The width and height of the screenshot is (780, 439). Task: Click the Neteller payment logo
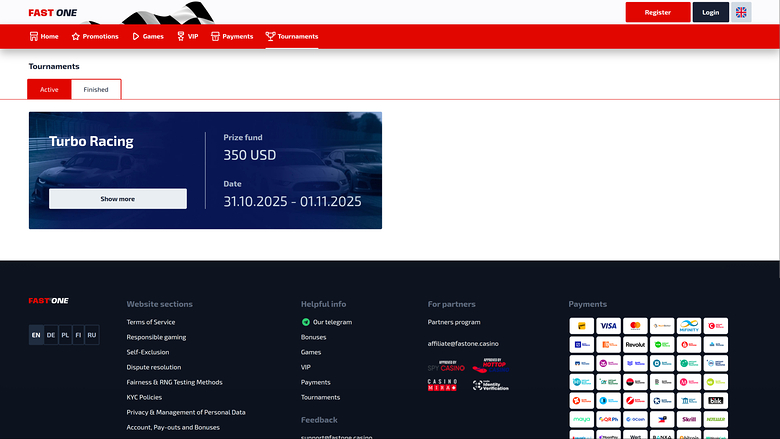[x=716, y=419]
